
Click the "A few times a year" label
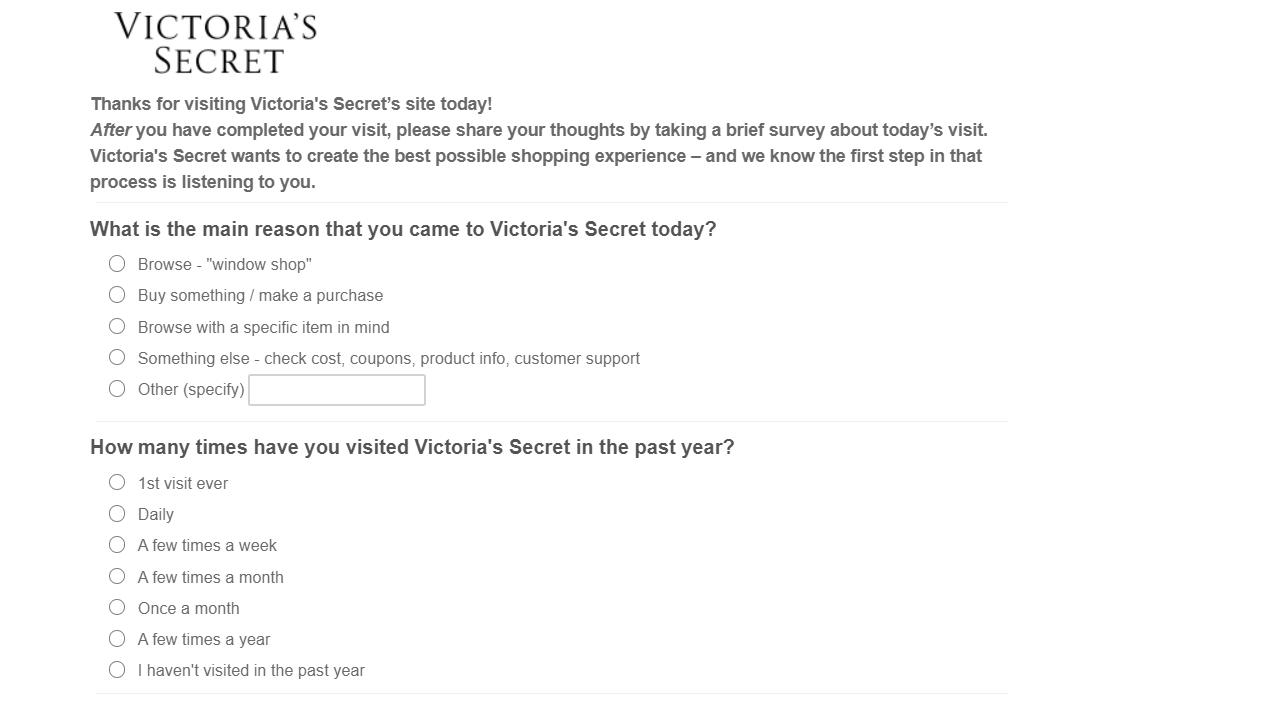[204, 640]
